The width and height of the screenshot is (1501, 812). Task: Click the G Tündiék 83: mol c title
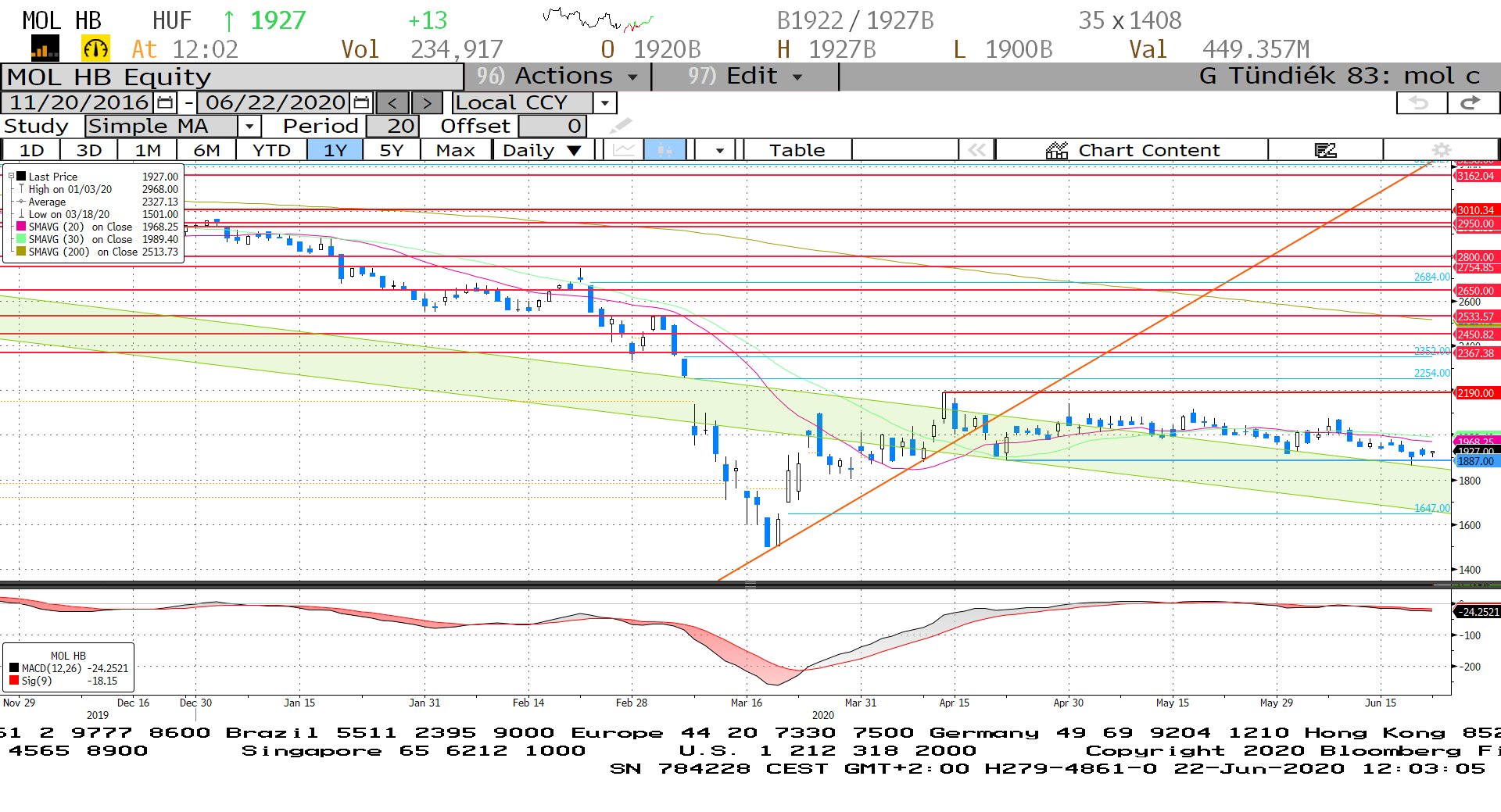tap(1340, 77)
